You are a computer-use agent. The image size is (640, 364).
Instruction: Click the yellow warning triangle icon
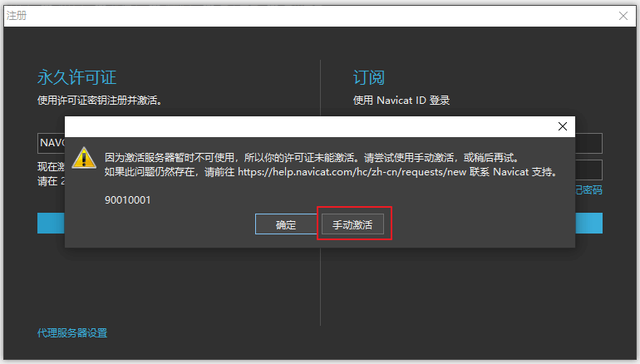[x=84, y=158]
